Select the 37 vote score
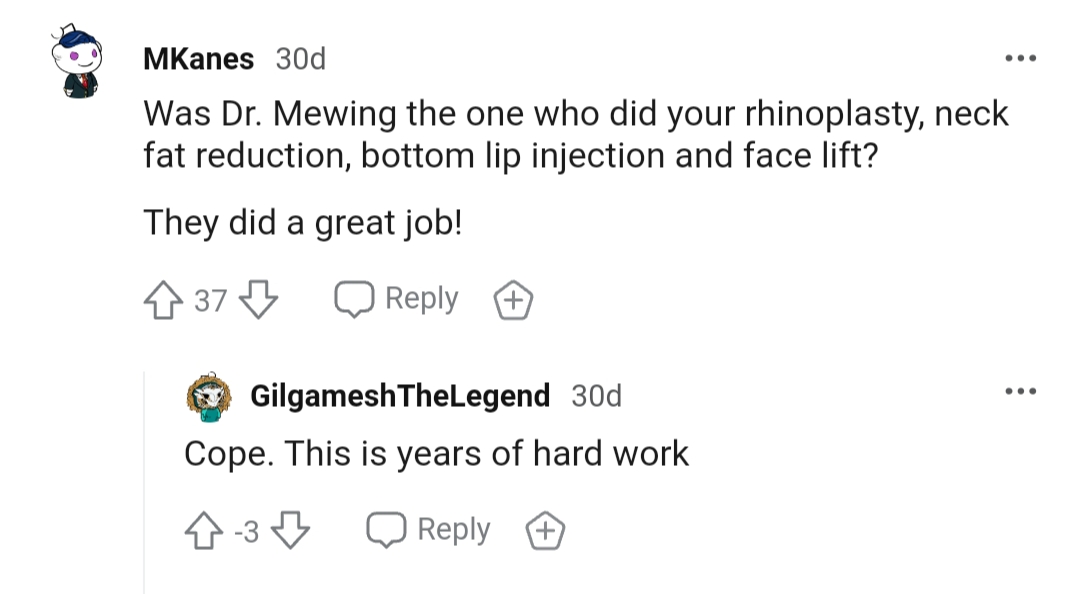The height and width of the screenshot is (594, 1079). pos(211,301)
